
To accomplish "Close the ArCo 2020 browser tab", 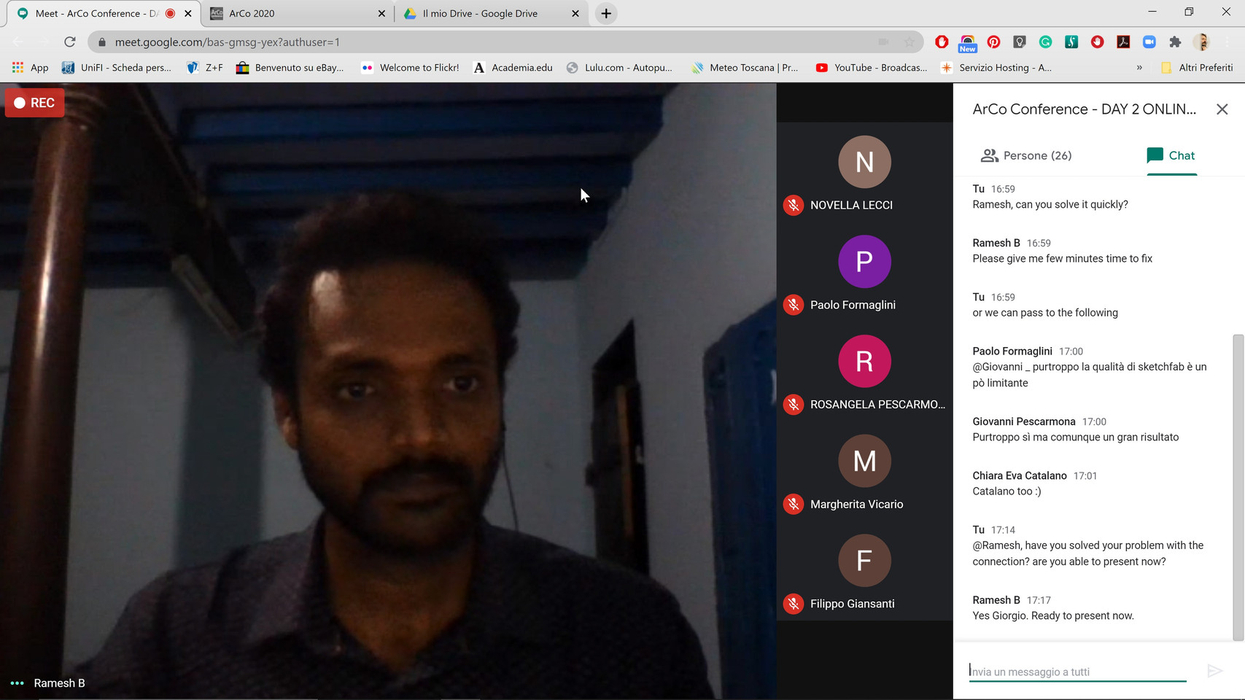I will tap(381, 14).
